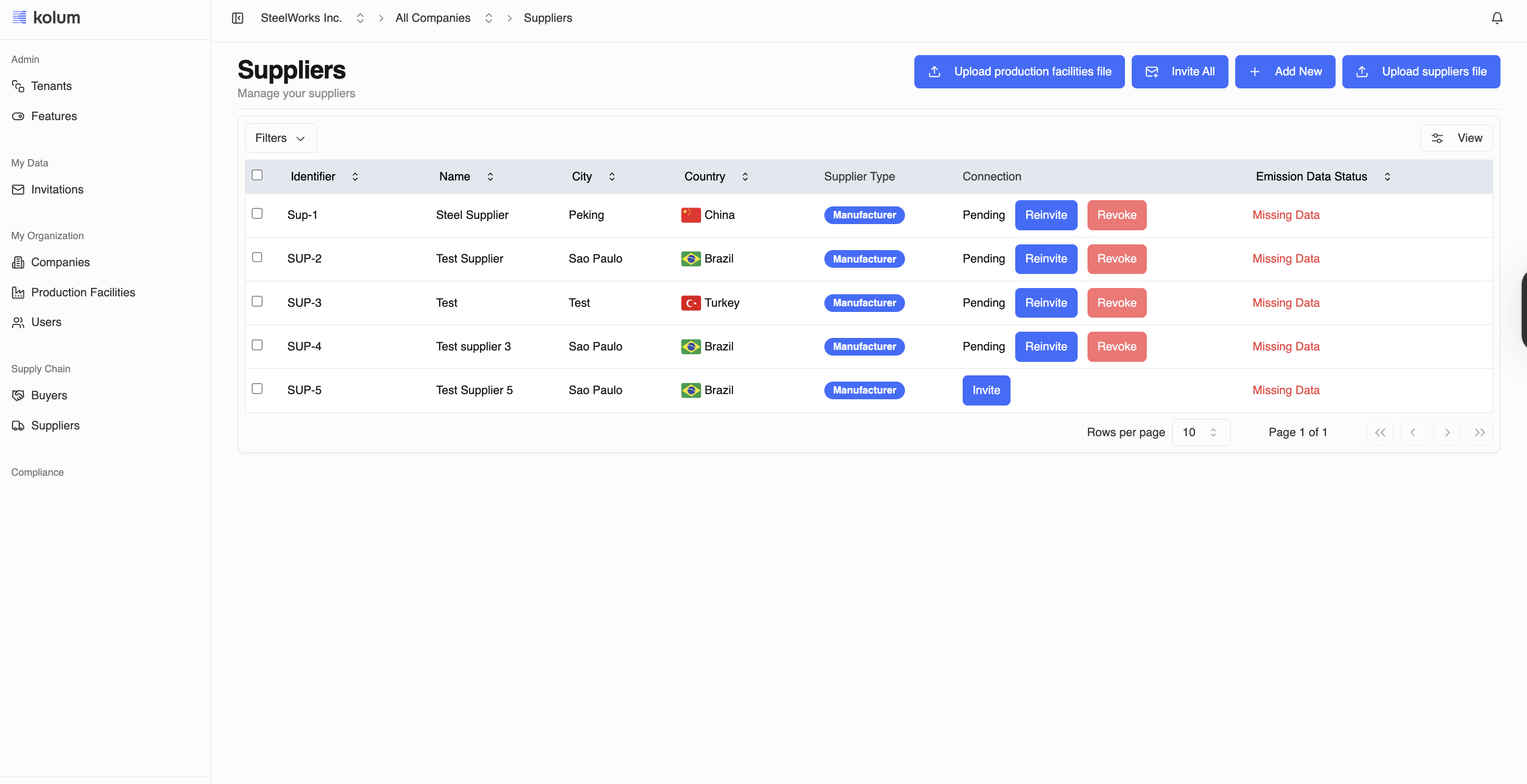This screenshot has height=784, width=1527.
Task: Jump to last page double arrow
Action: [1480, 433]
